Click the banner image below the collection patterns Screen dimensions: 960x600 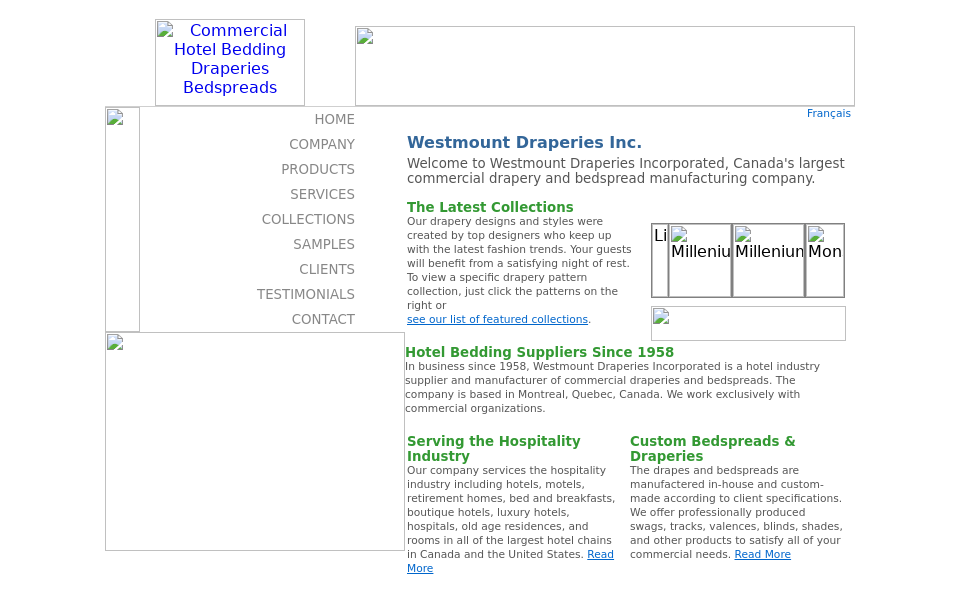point(748,323)
